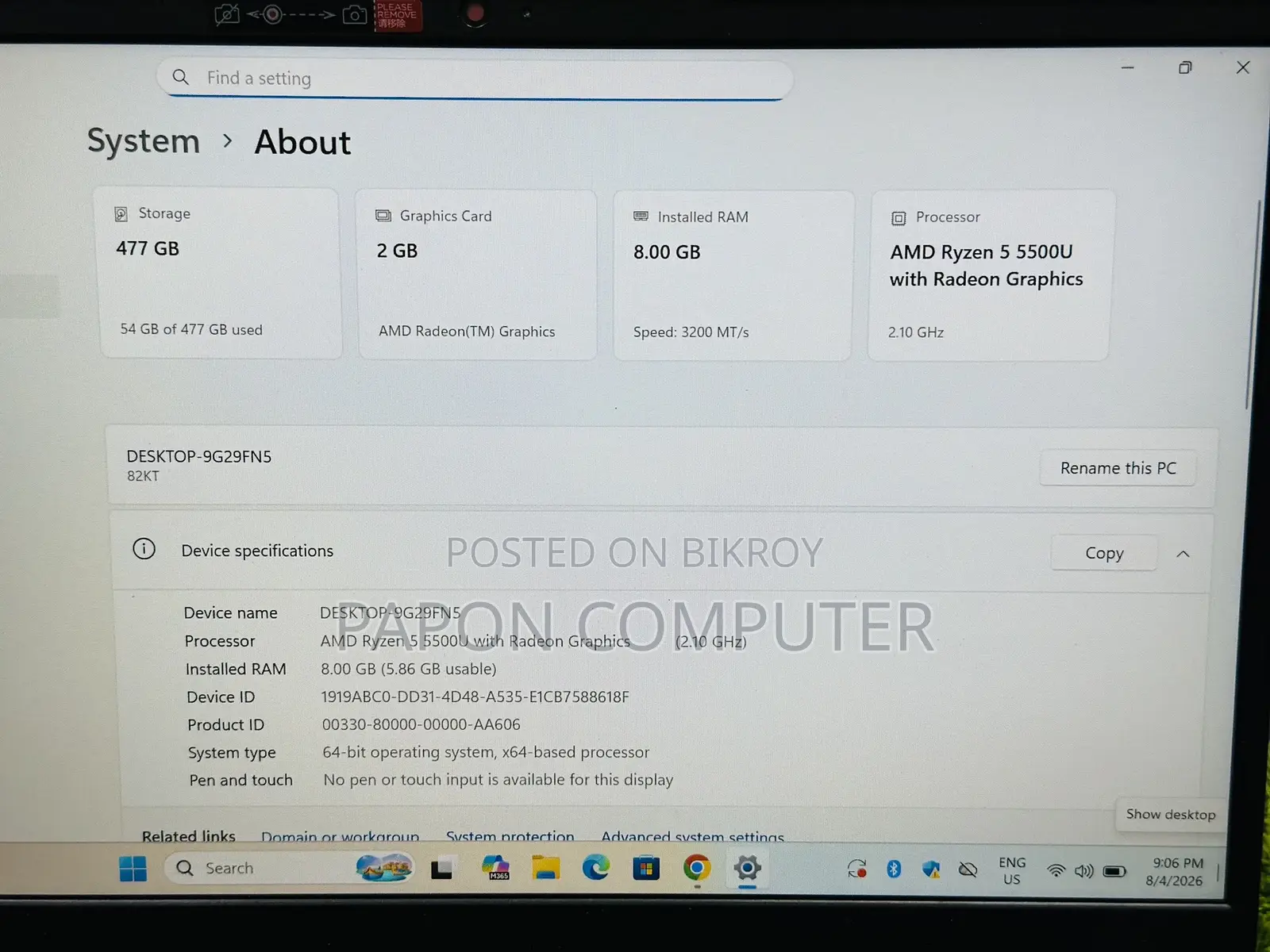Open System protection link

(x=510, y=836)
